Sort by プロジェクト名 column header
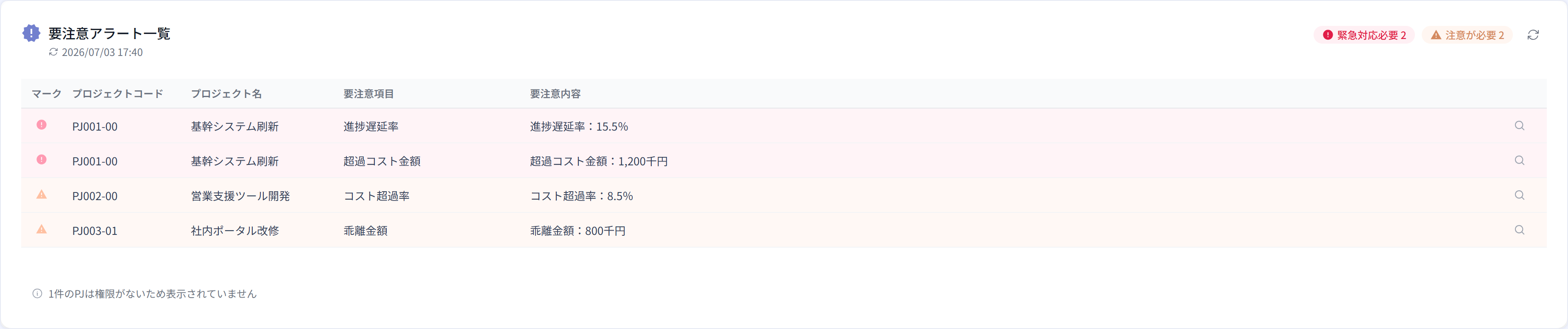This screenshot has width=1568, height=329. (226, 94)
